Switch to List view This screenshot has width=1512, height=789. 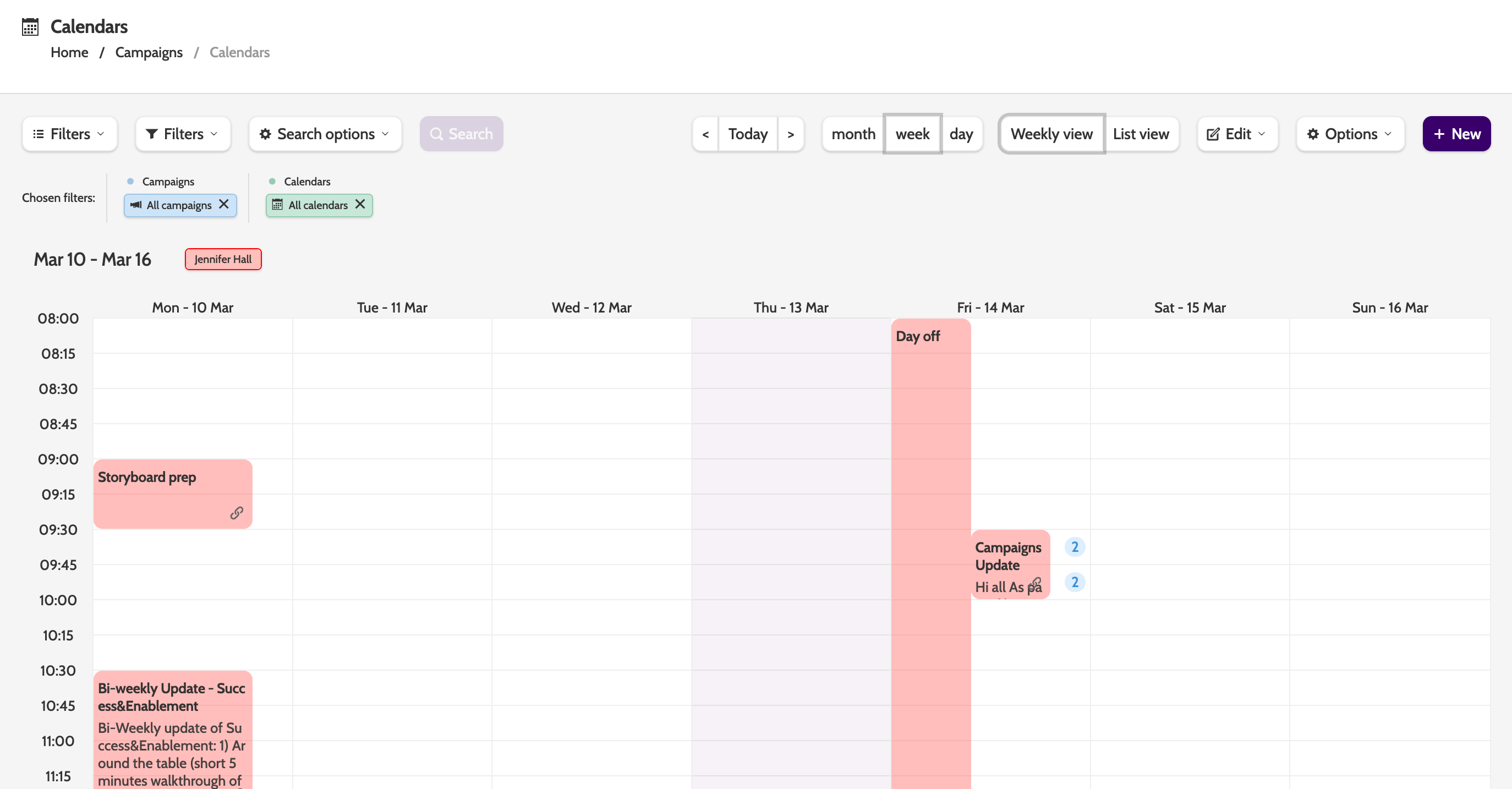(x=1141, y=134)
